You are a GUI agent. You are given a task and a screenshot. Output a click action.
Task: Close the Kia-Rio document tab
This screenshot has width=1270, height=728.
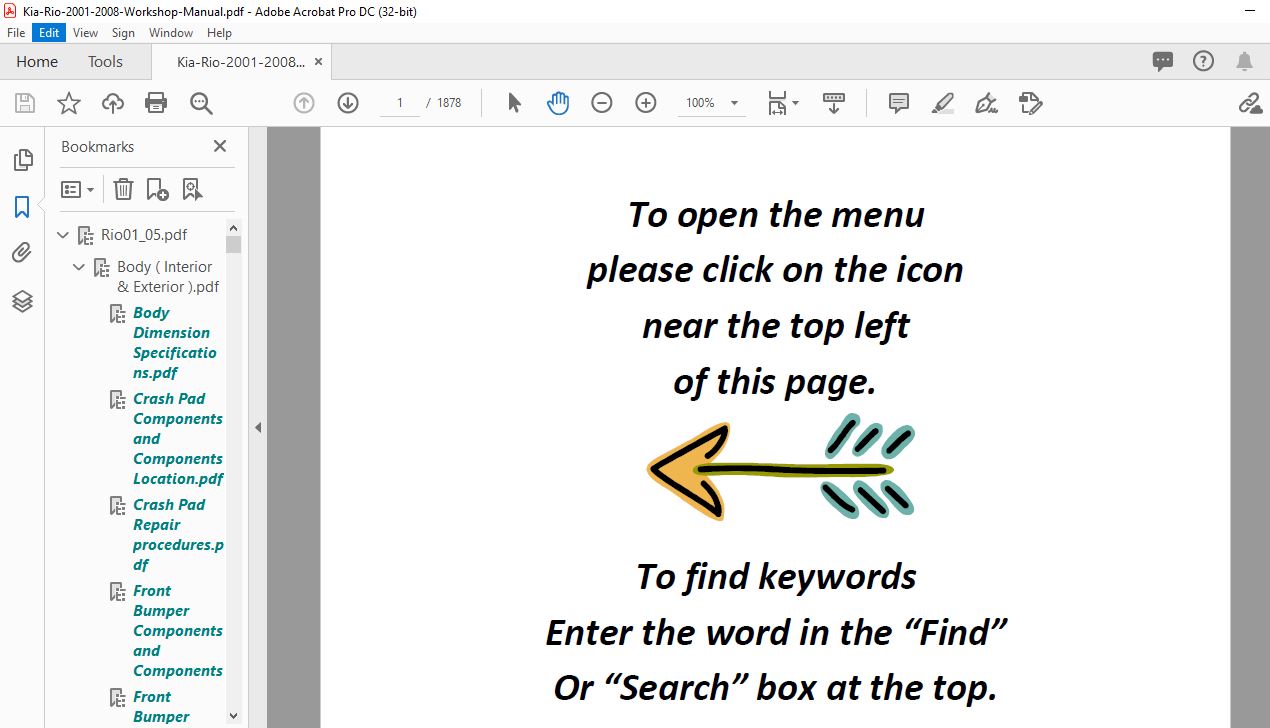(x=319, y=62)
